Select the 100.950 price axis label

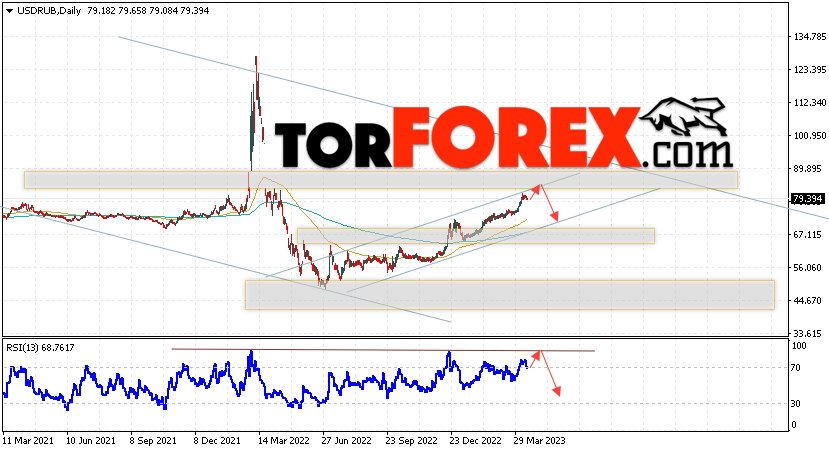(810, 136)
